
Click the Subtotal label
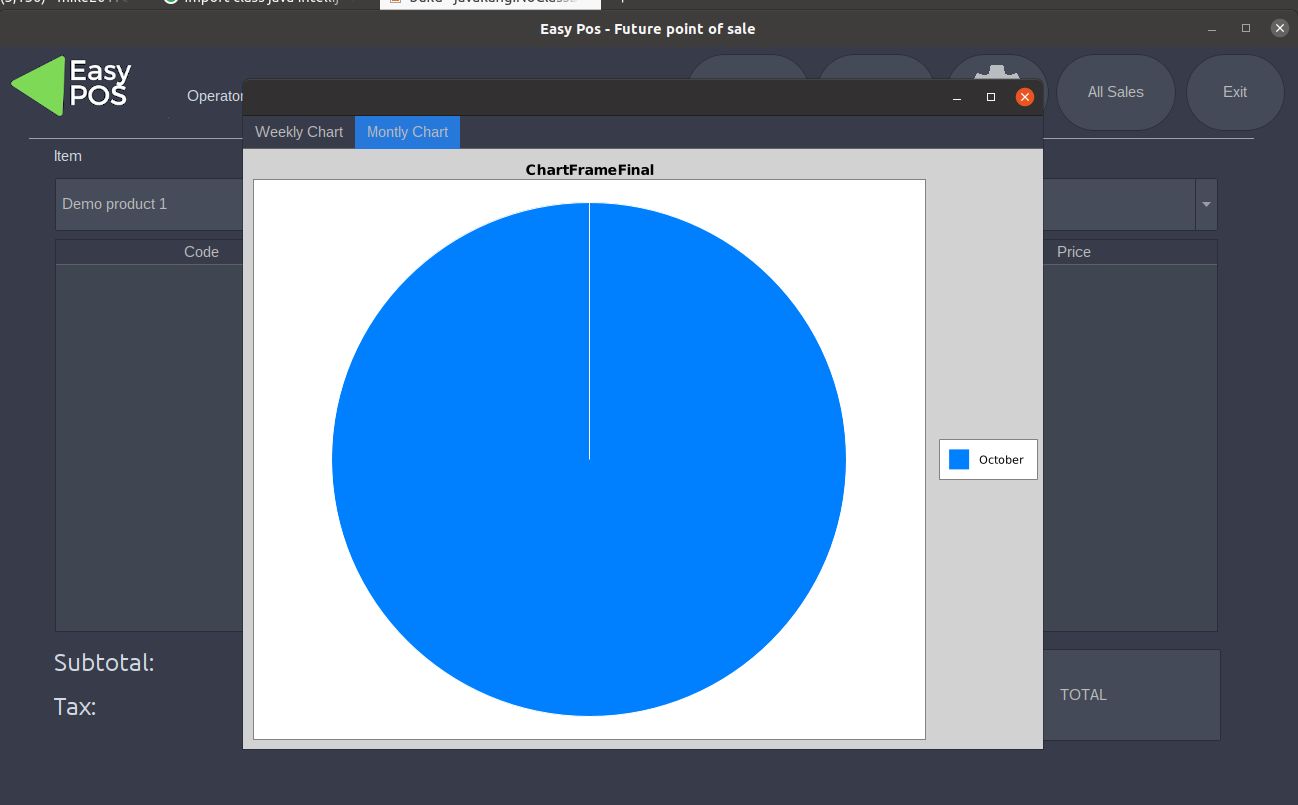[104, 662]
